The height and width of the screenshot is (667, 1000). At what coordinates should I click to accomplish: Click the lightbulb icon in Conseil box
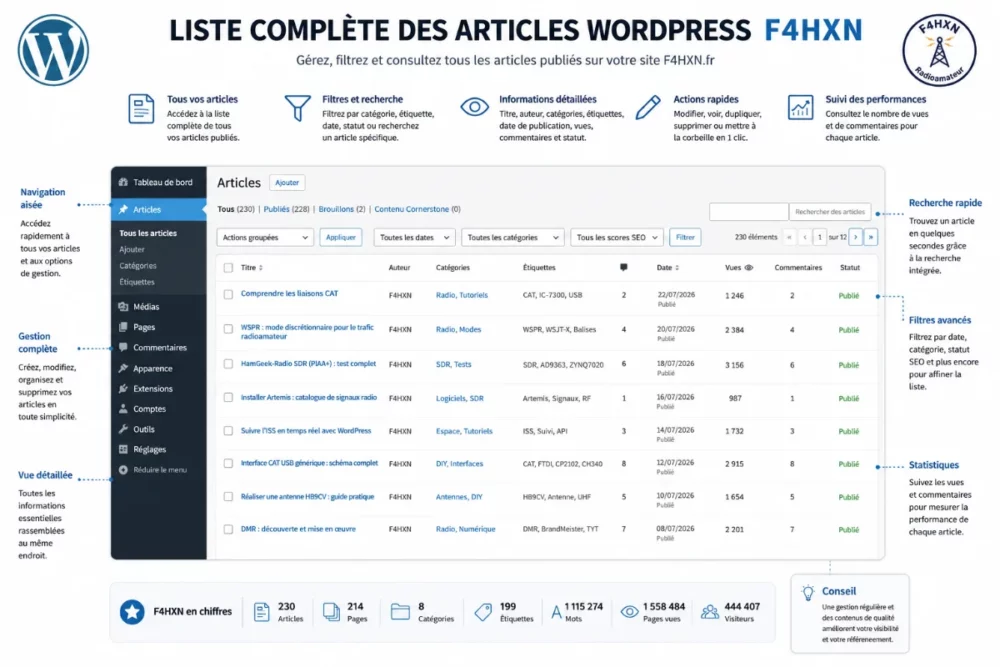[808, 593]
